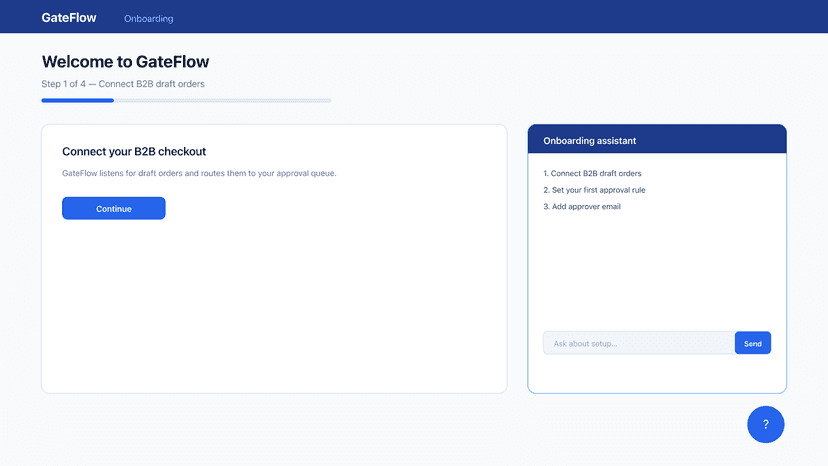Focus the 'Ask about setup...' input field

tap(639, 343)
